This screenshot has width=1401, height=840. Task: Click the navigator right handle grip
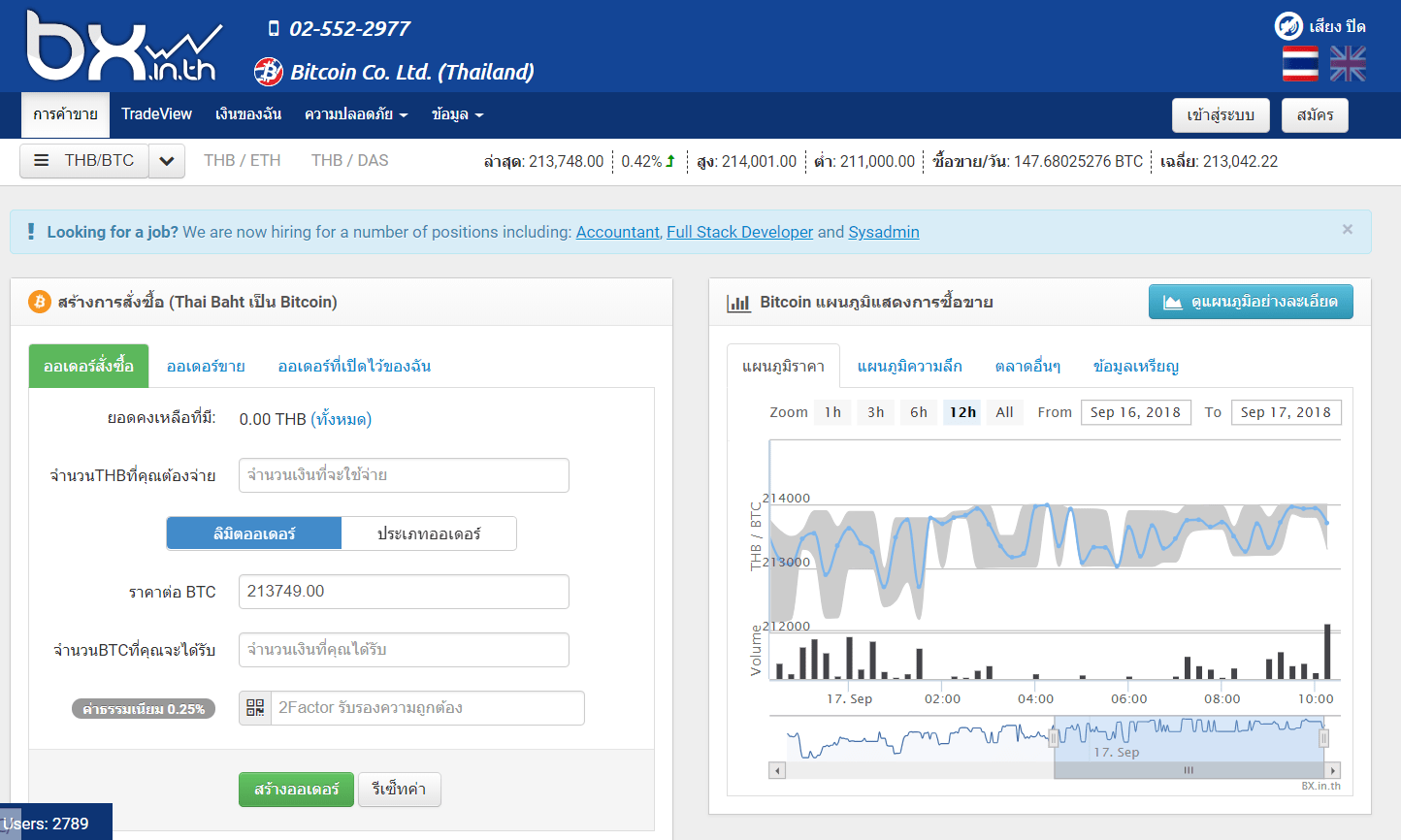pos(1323,739)
